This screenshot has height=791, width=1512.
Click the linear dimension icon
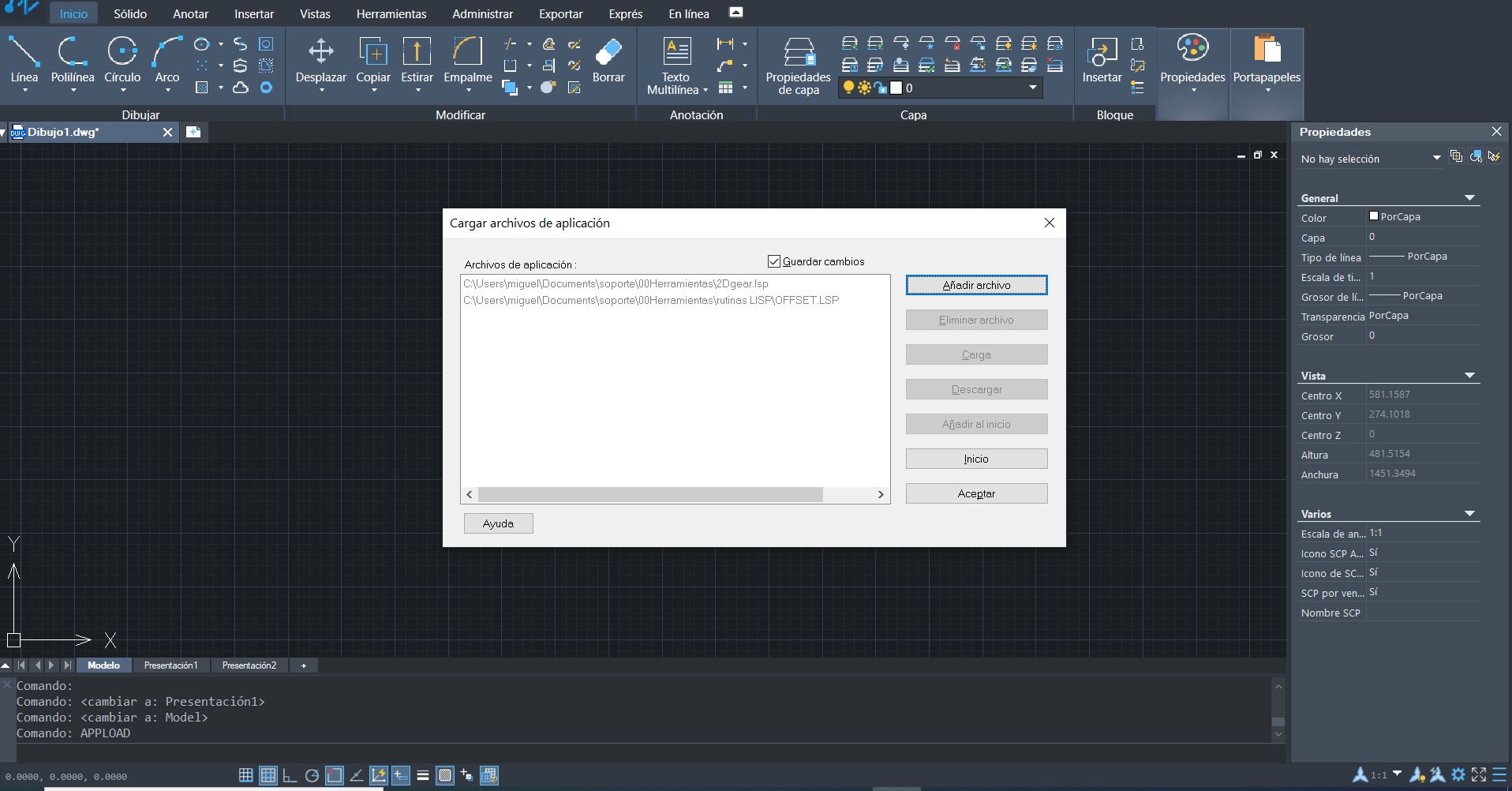pyautogui.click(x=725, y=44)
